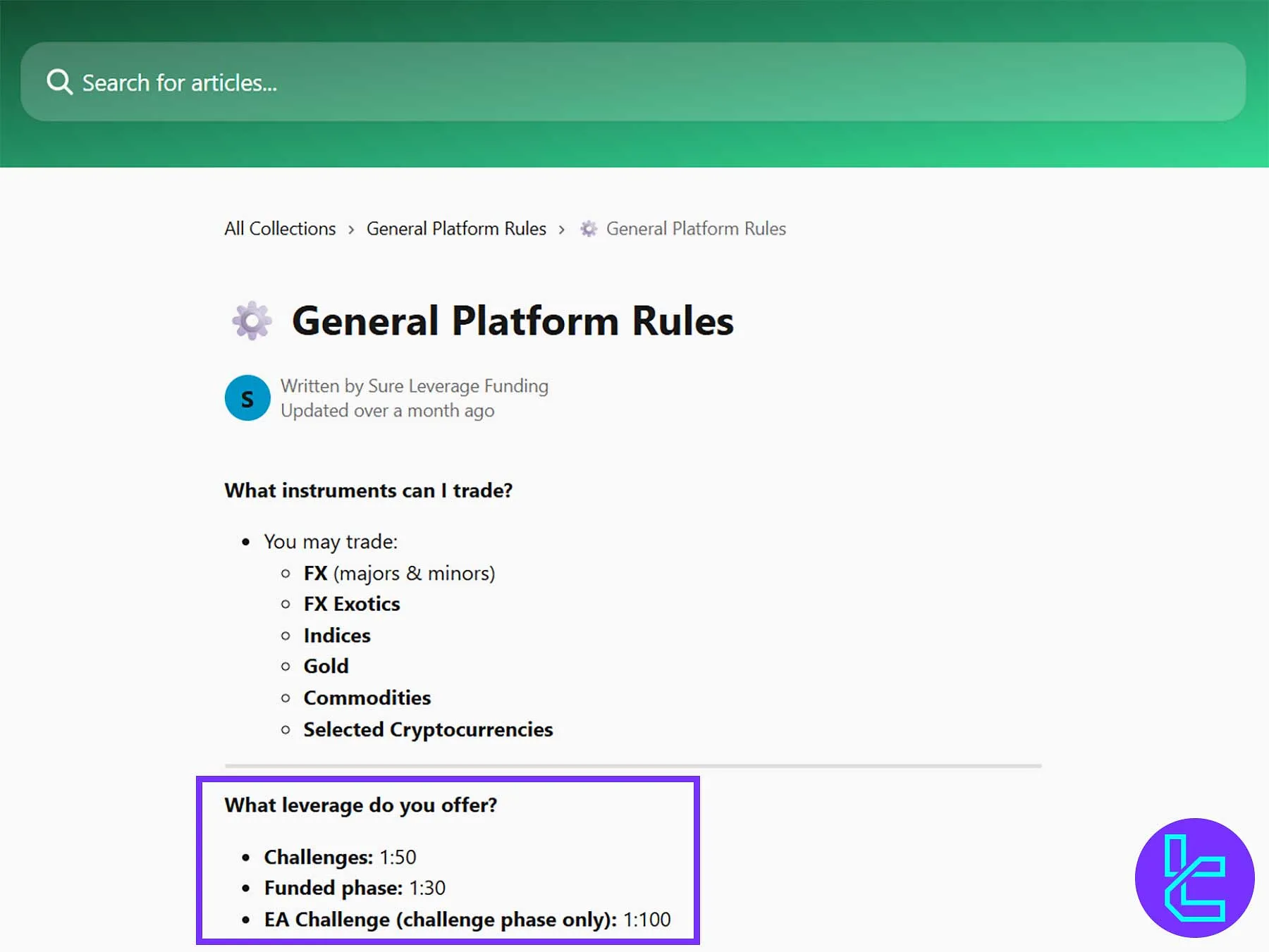
Task: Click the small gear icon in breadcrumb
Action: tap(589, 229)
